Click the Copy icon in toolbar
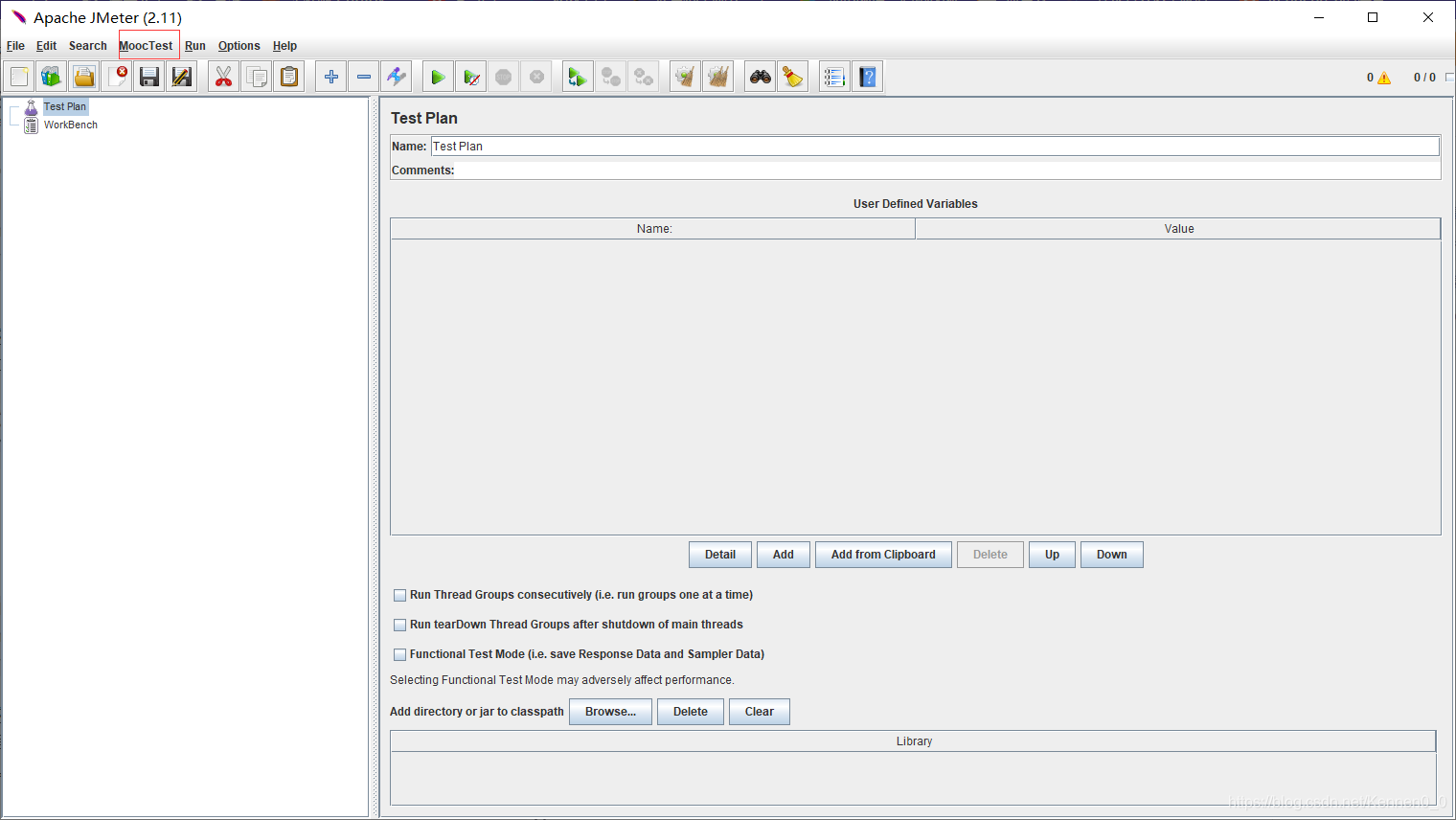Viewport: 1456px width, 820px height. [x=257, y=77]
